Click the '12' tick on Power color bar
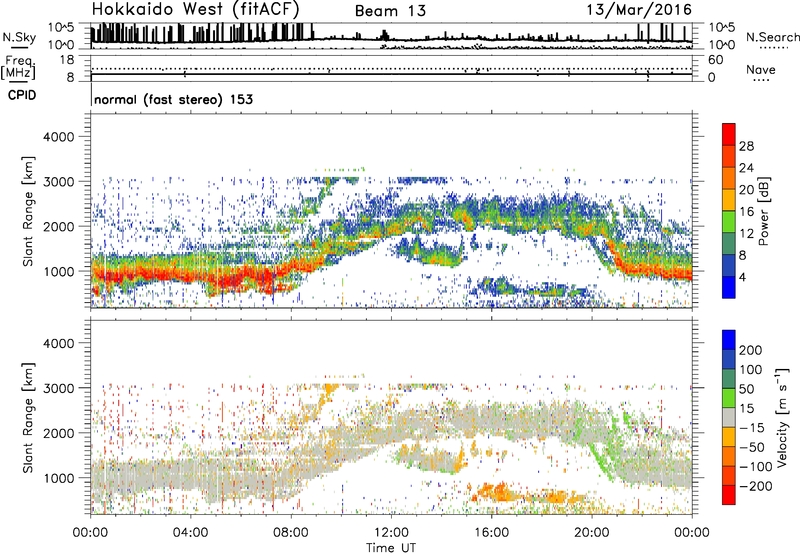This screenshot has width=800, height=554. 746,234
